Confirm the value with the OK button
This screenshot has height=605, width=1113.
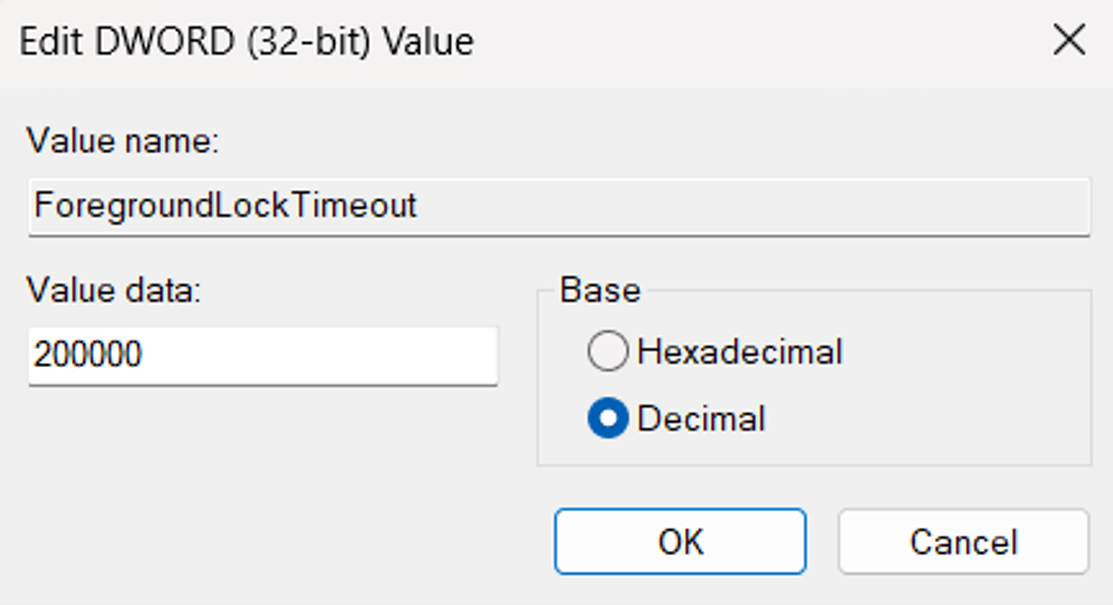coord(680,541)
